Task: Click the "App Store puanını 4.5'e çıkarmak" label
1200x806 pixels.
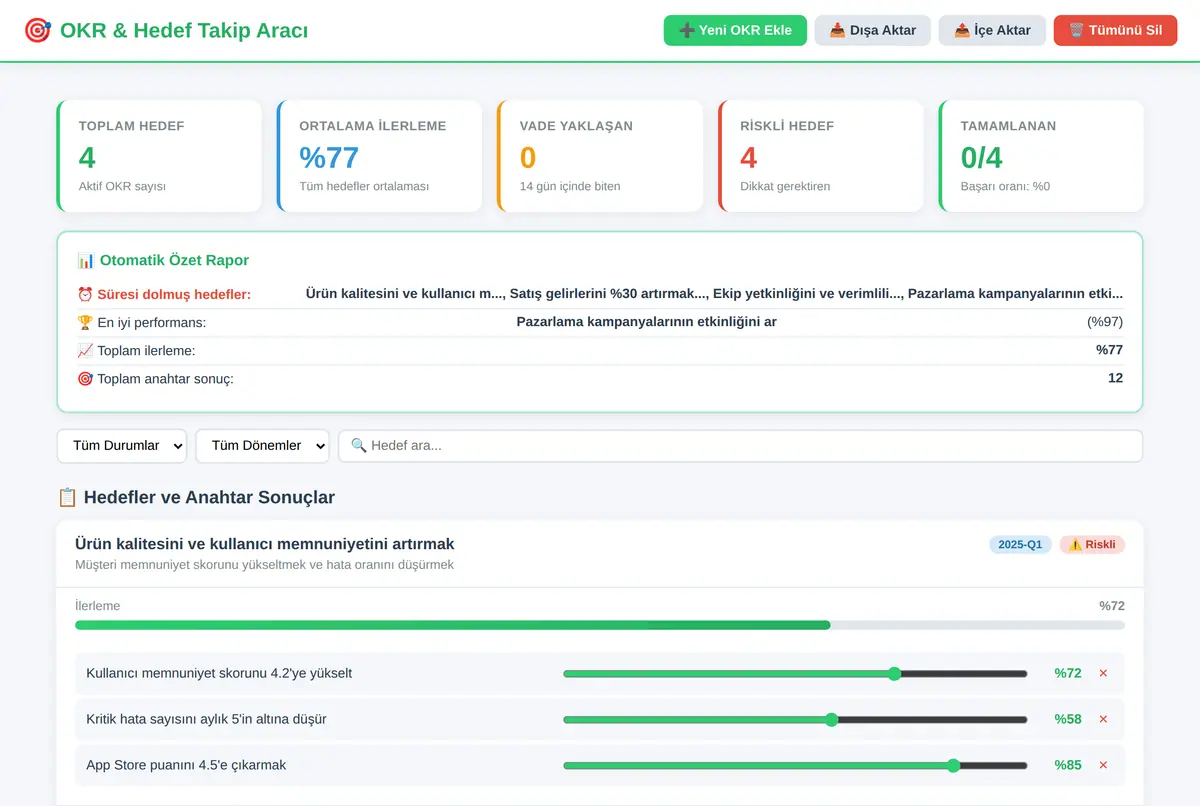Action: click(x=186, y=765)
